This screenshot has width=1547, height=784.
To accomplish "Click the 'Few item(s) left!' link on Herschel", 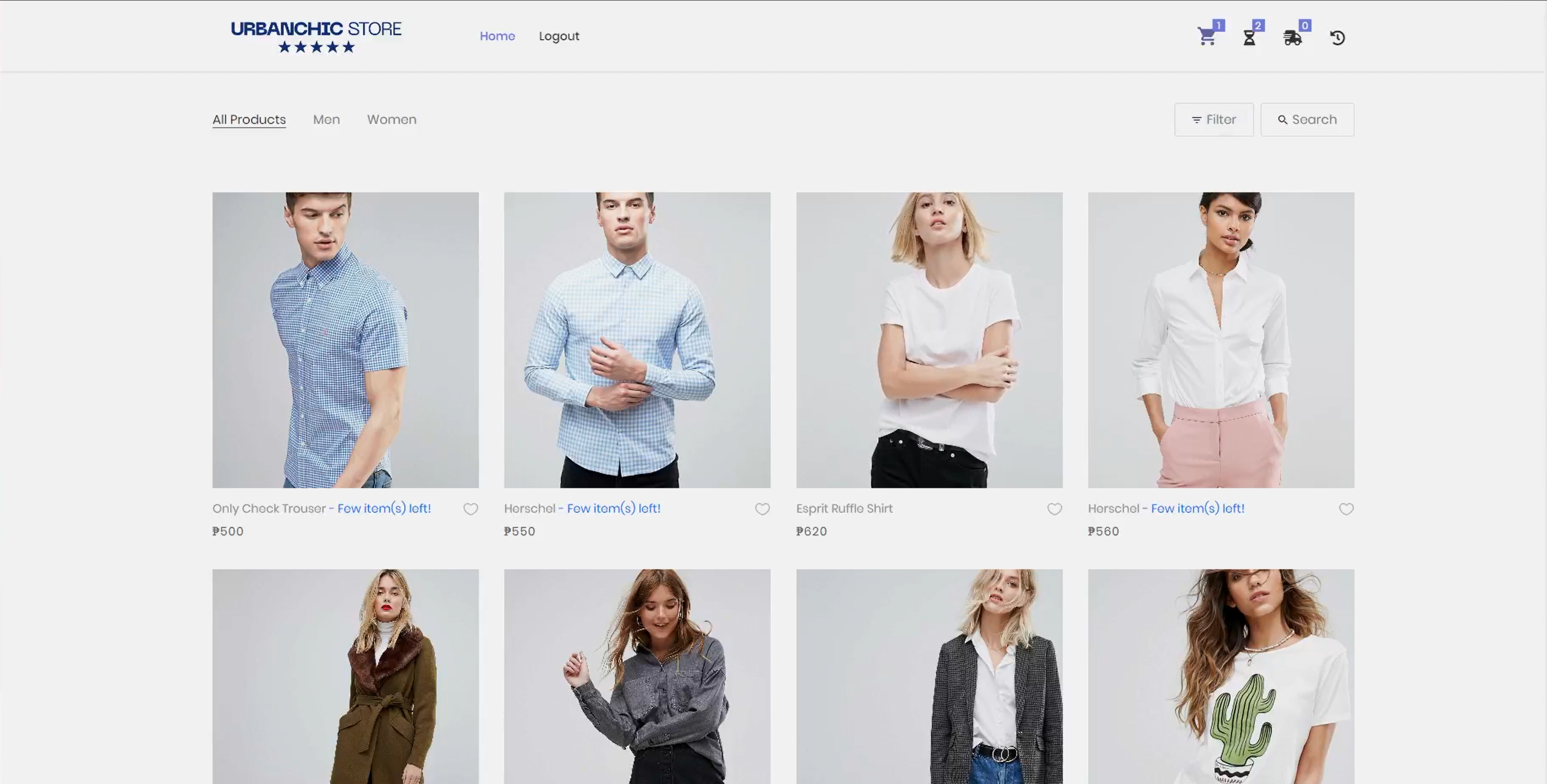I will (613, 509).
